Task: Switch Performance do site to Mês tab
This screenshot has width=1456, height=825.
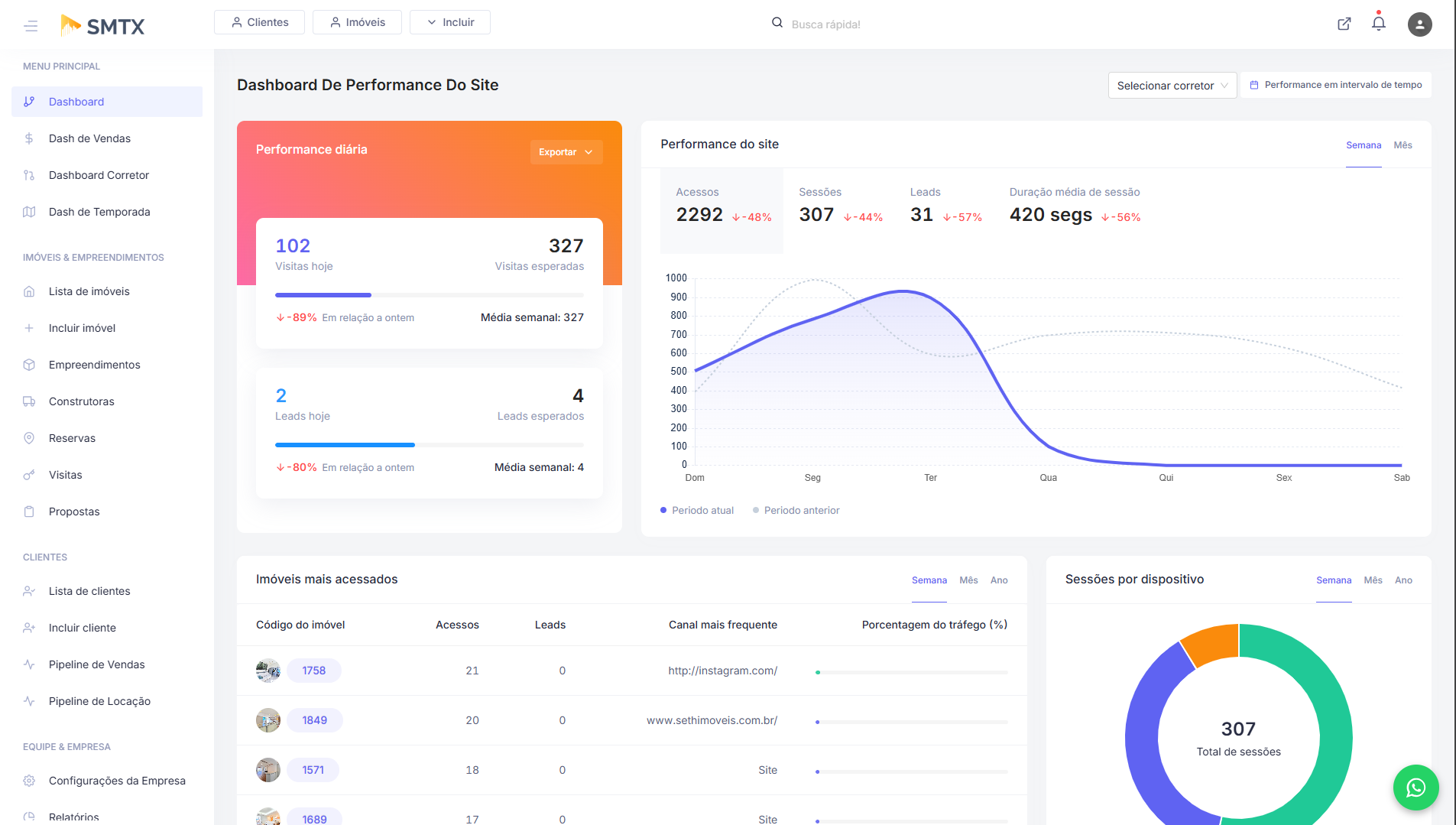Action: 1402,145
